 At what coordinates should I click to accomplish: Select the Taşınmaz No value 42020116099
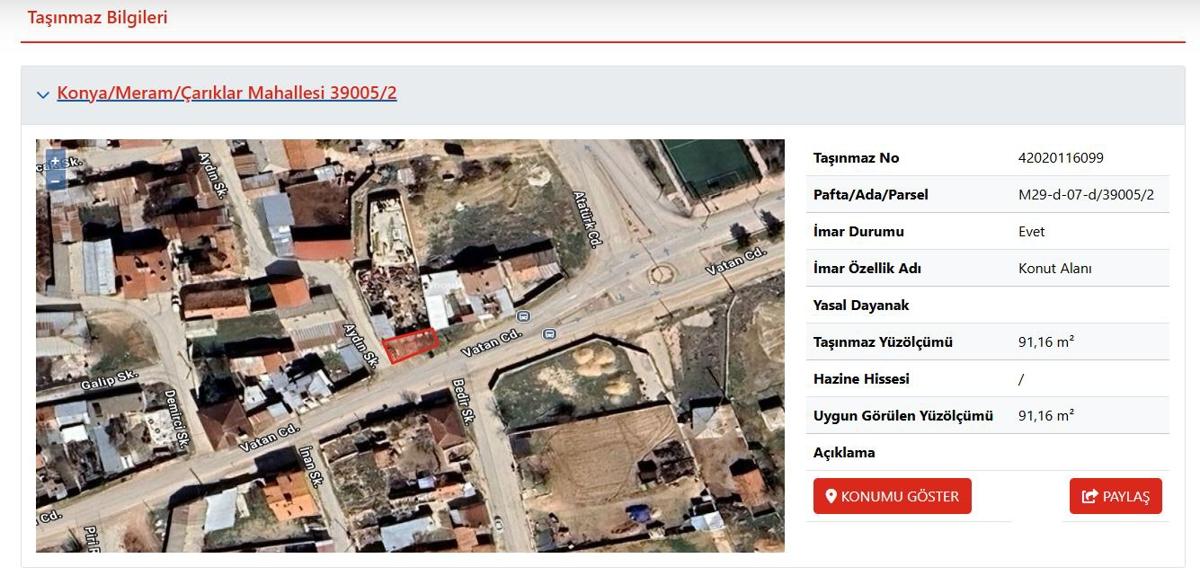(x=1060, y=158)
